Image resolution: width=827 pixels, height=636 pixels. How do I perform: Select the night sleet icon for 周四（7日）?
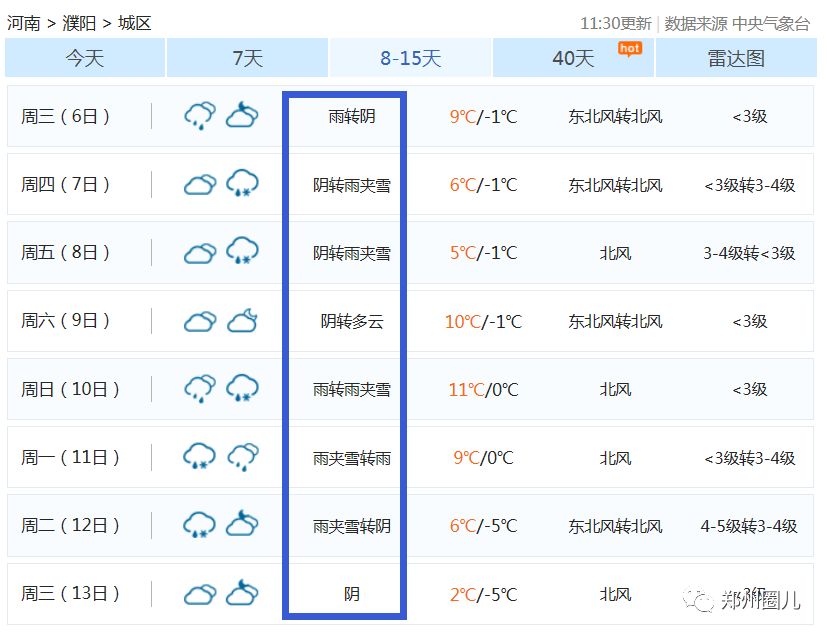[x=242, y=184]
